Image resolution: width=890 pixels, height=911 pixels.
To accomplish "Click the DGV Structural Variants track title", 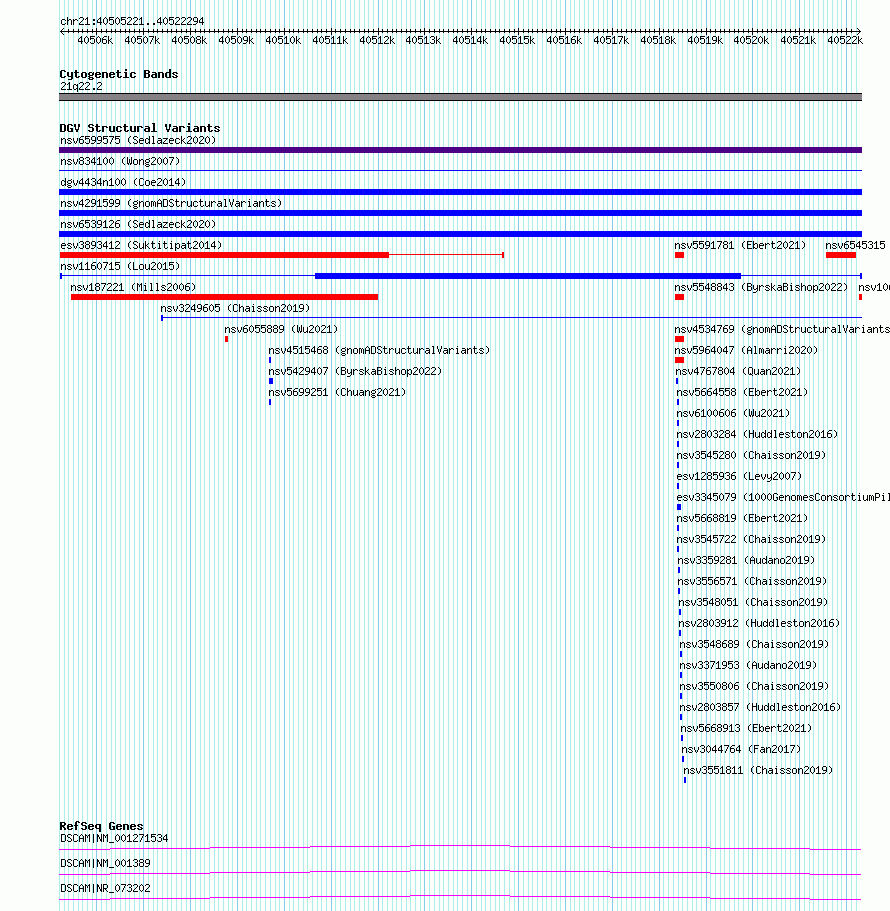I will pyautogui.click(x=140, y=128).
